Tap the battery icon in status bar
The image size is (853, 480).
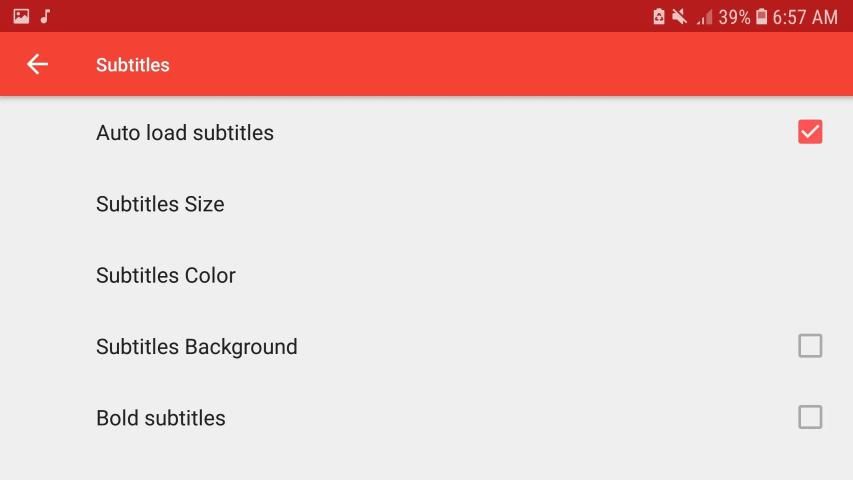(762, 17)
